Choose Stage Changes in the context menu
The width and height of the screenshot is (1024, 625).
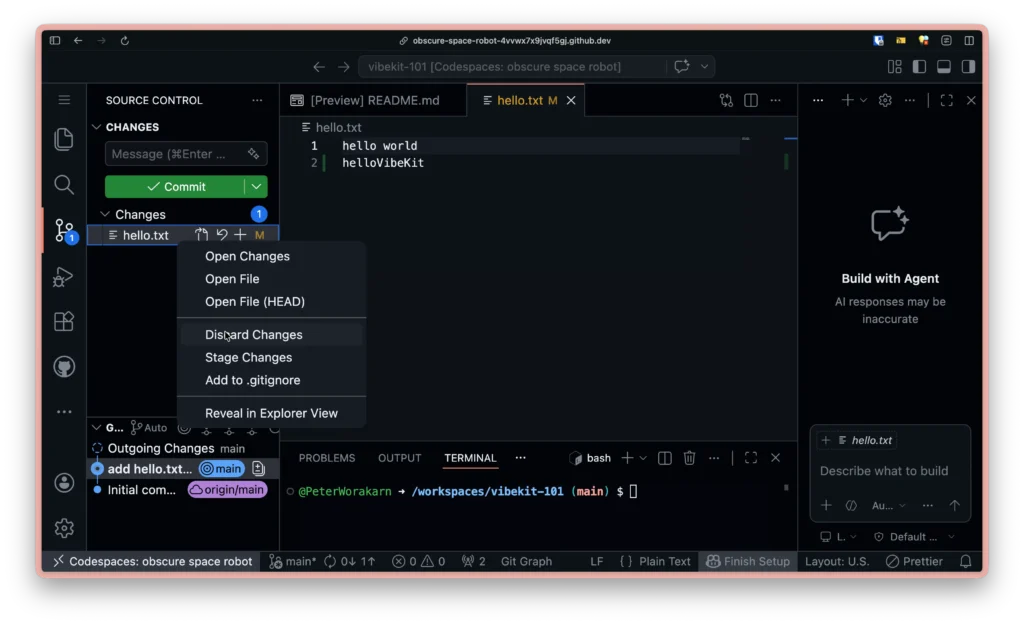pos(270,357)
